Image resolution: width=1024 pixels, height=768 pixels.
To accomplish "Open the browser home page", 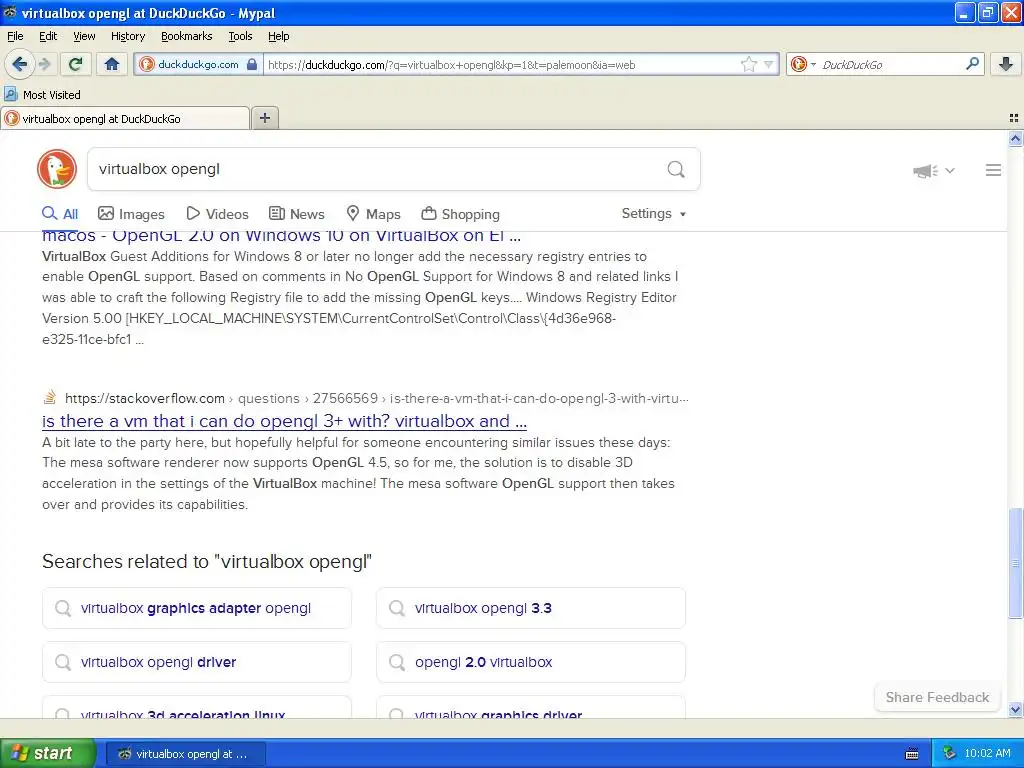I will (112, 64).
